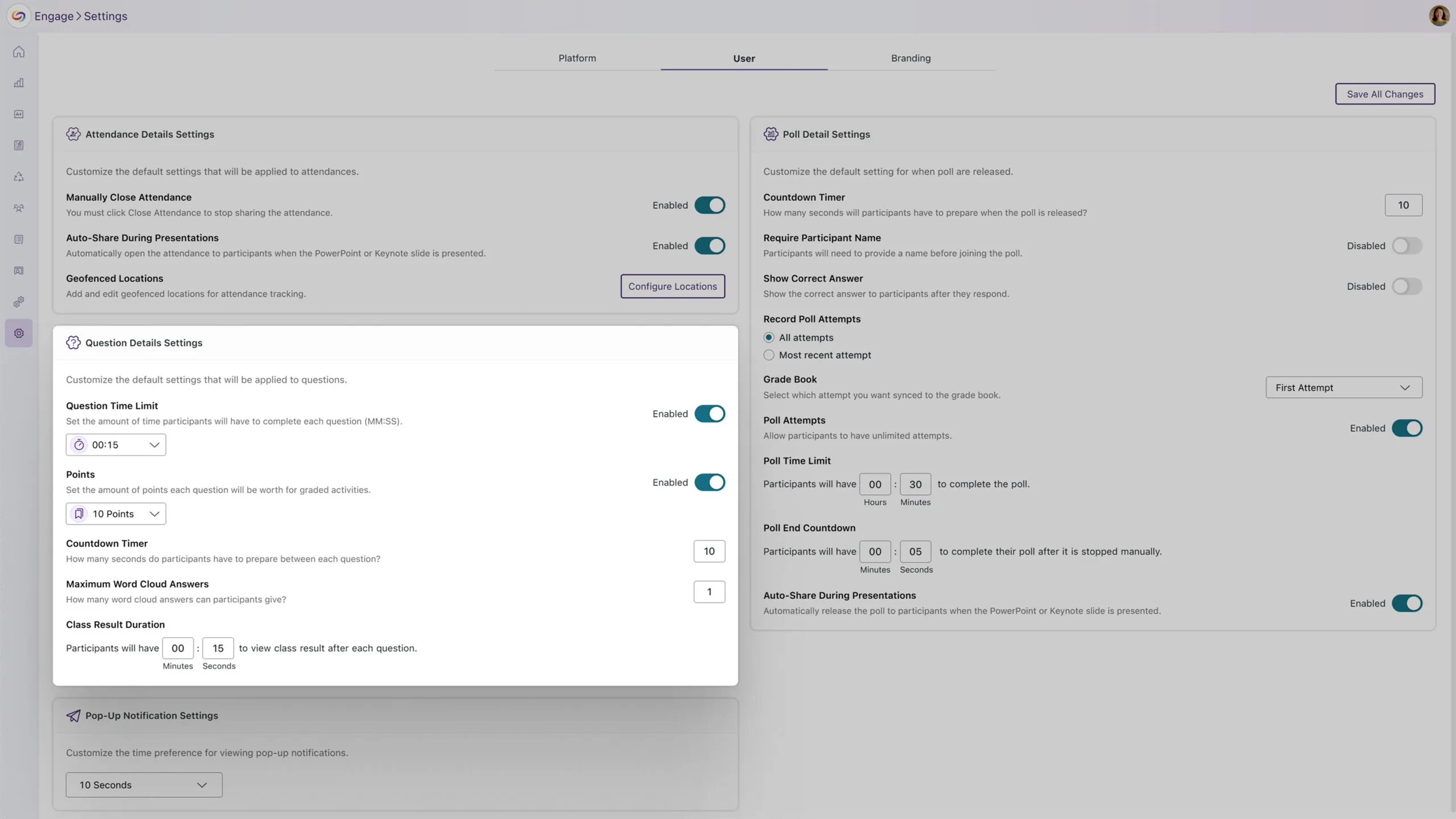1456x819 pixels.
Task: Expand the 00:15 question time dropdown
Action: [x=116, y=445]
